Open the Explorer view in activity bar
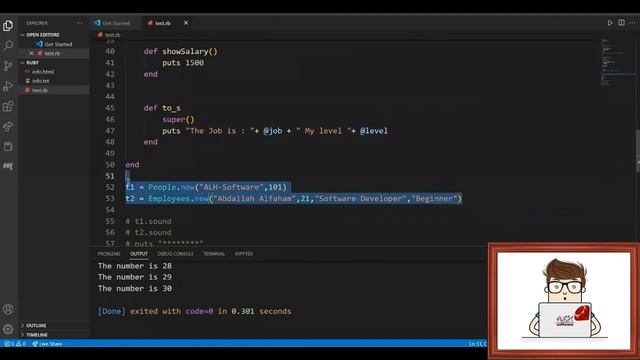Image resolution: width=640 pixels, height=360 pixels. pos(8,26)
